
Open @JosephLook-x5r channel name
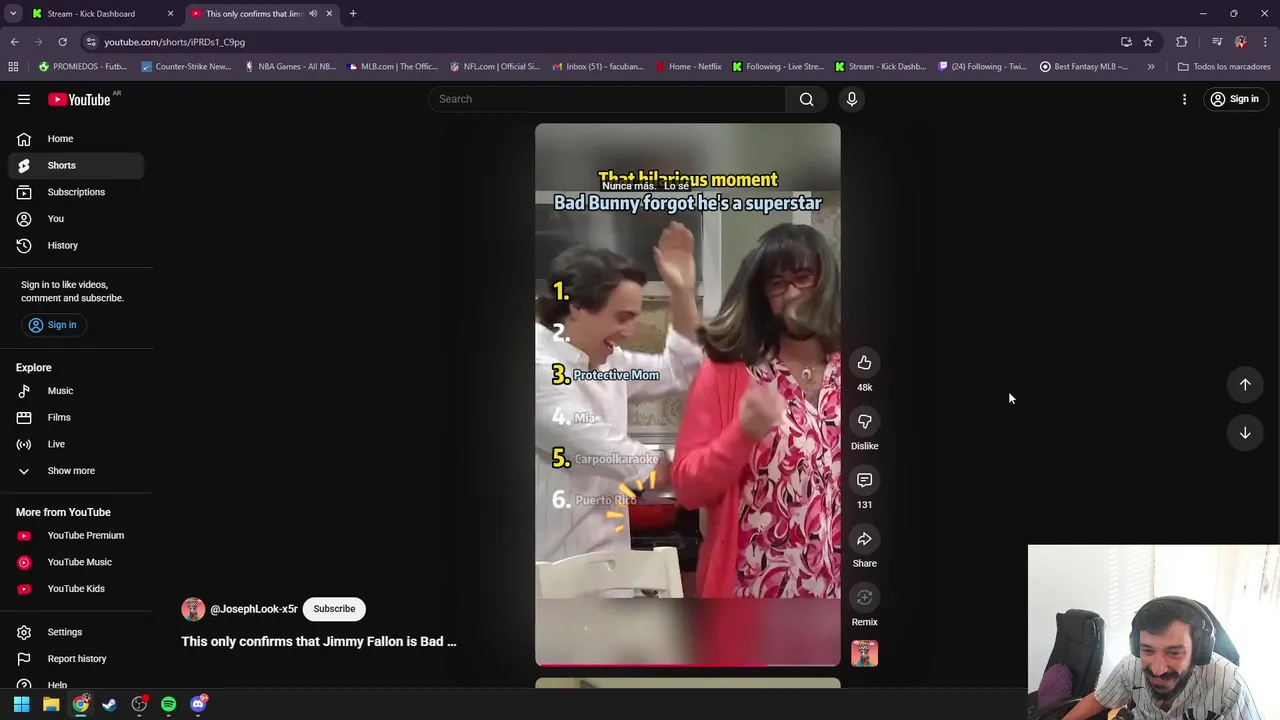[x=254, y=609]
